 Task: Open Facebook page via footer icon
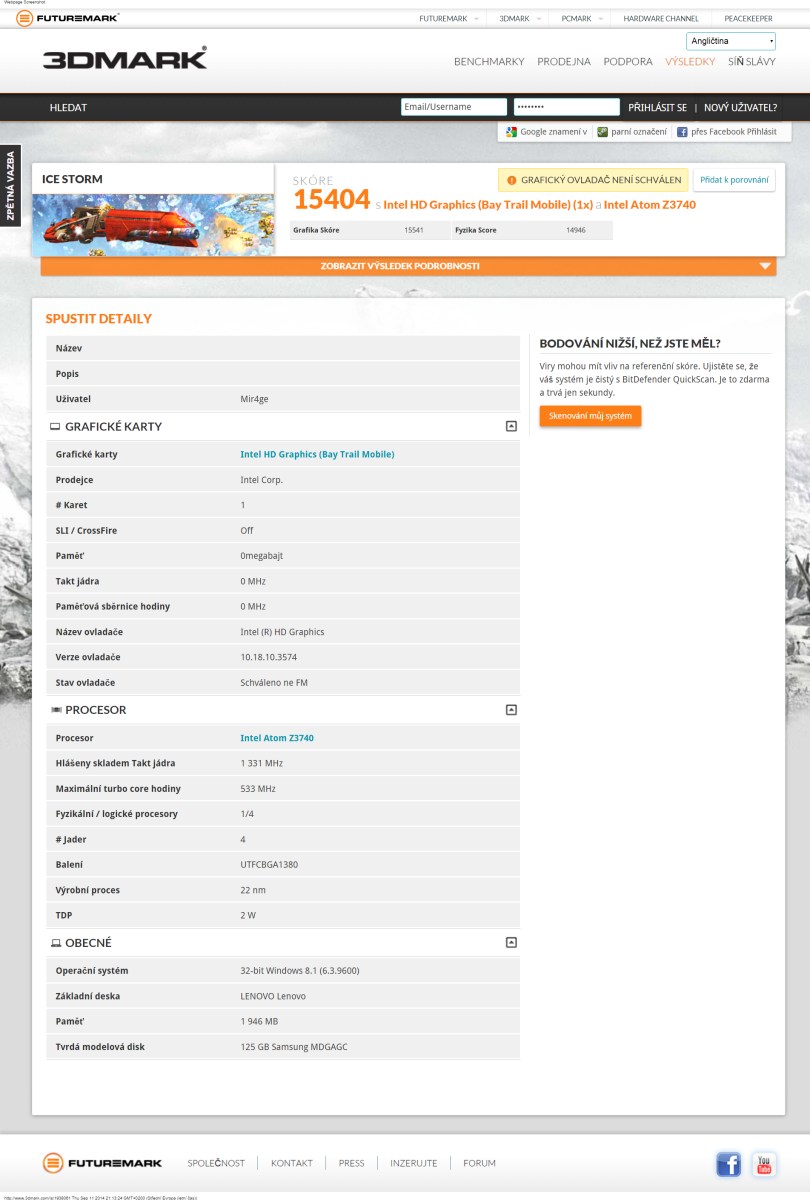point(729,1164)
